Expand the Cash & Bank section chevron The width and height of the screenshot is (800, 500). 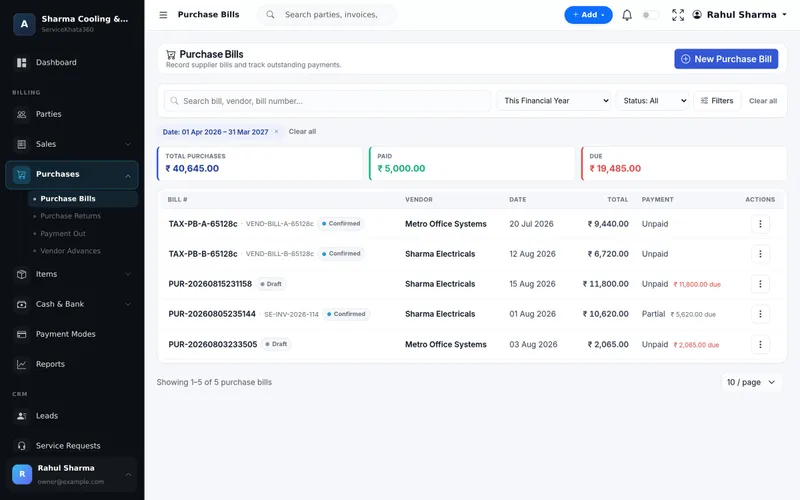pyautogui.click(x=128, y=305)
